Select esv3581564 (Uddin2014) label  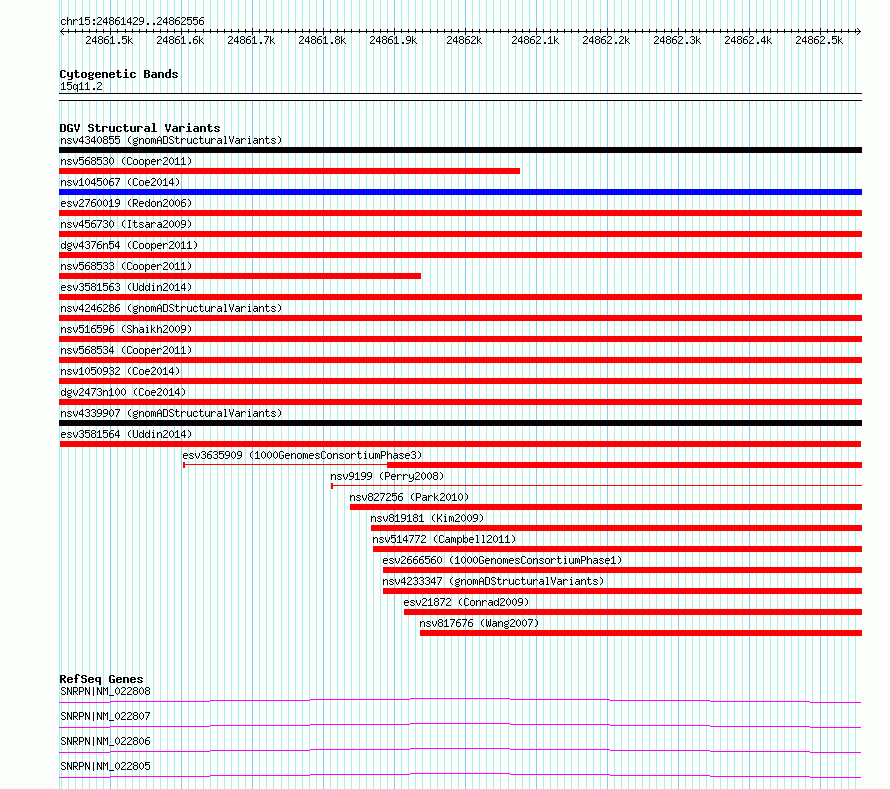click(x=126, y=434)
